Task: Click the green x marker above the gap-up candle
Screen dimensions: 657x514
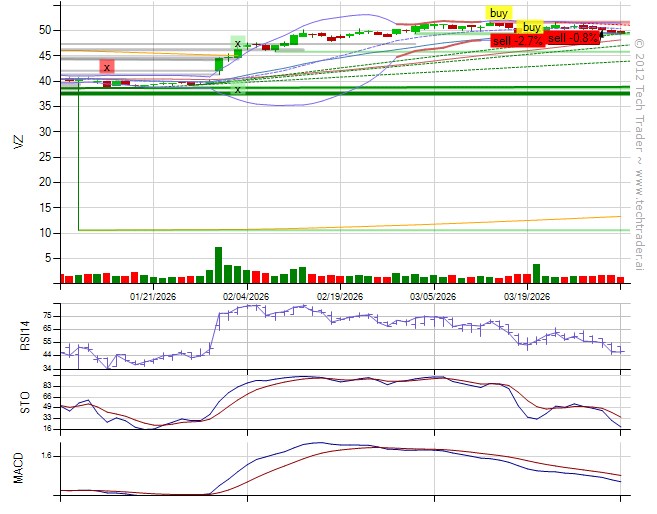Action: pyautogui.click(x=237, y=43)
